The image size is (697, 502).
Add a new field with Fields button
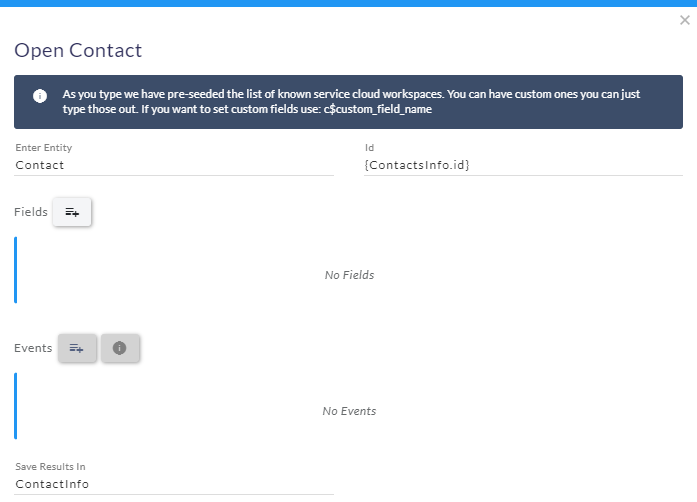click(72, 212)
